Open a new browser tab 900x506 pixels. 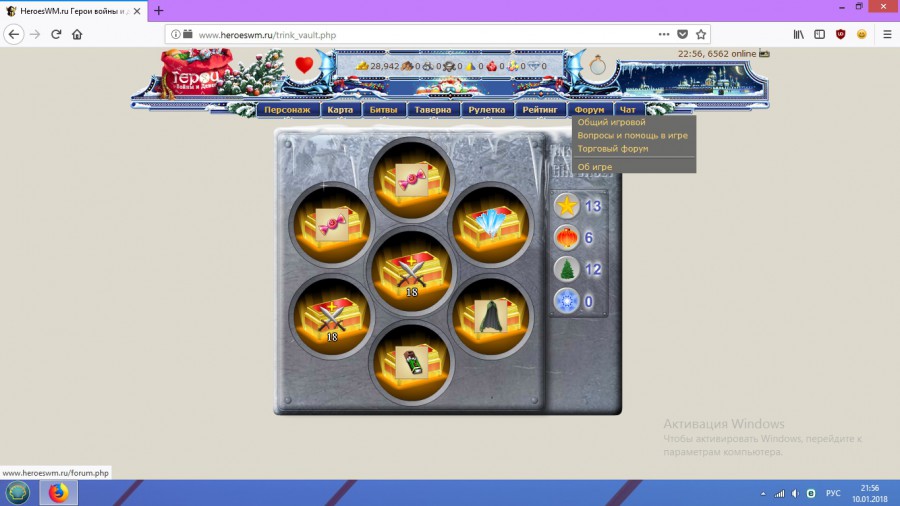click(158, 11)
